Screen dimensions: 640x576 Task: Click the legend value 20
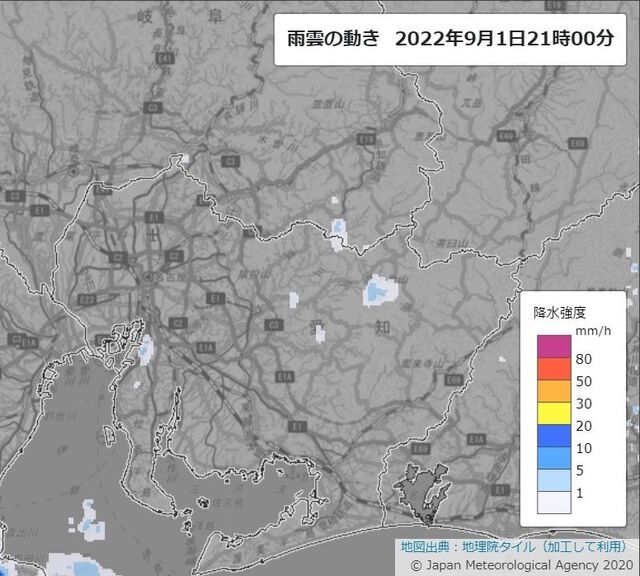click(x=584, y=426)
